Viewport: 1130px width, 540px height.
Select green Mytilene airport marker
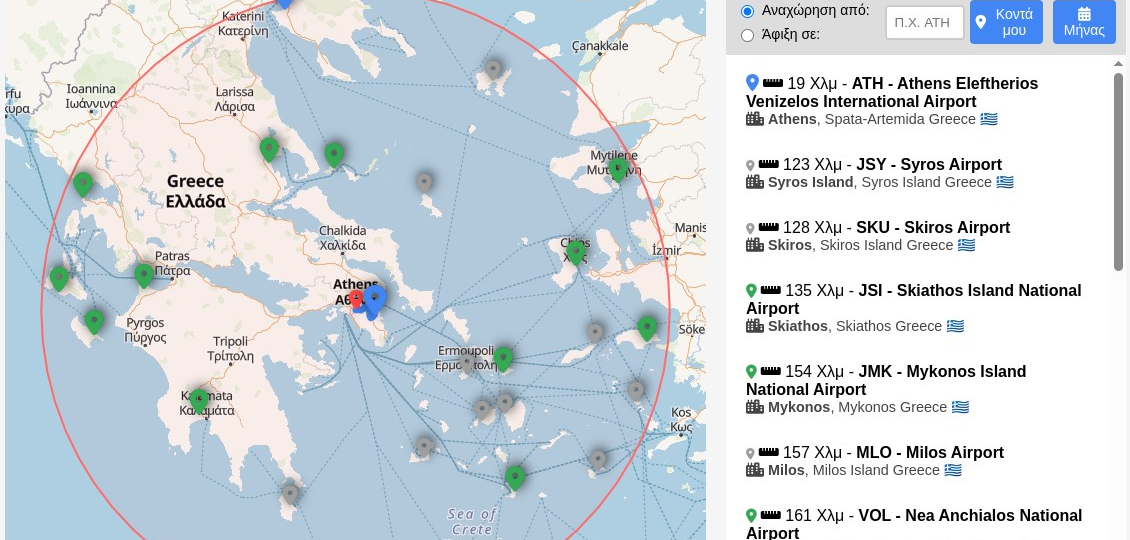[x=617, y=170]
